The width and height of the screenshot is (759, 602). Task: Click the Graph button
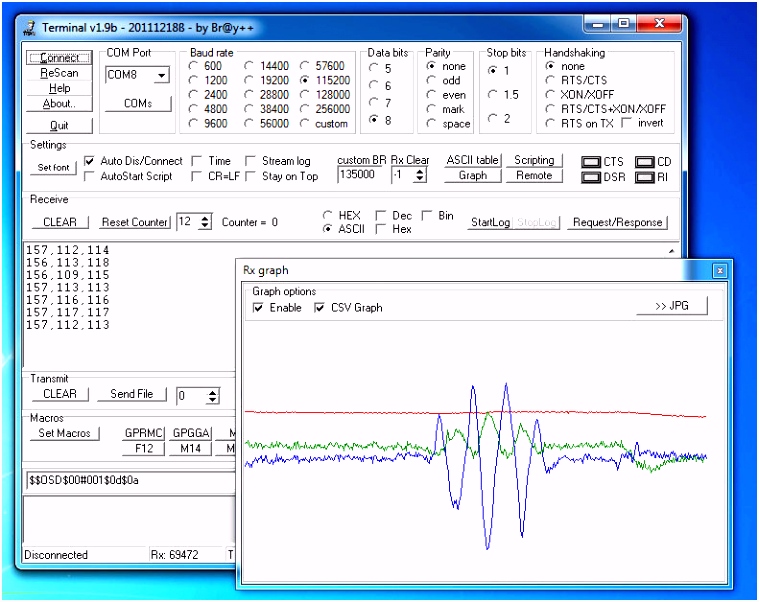tap(472, 175)
